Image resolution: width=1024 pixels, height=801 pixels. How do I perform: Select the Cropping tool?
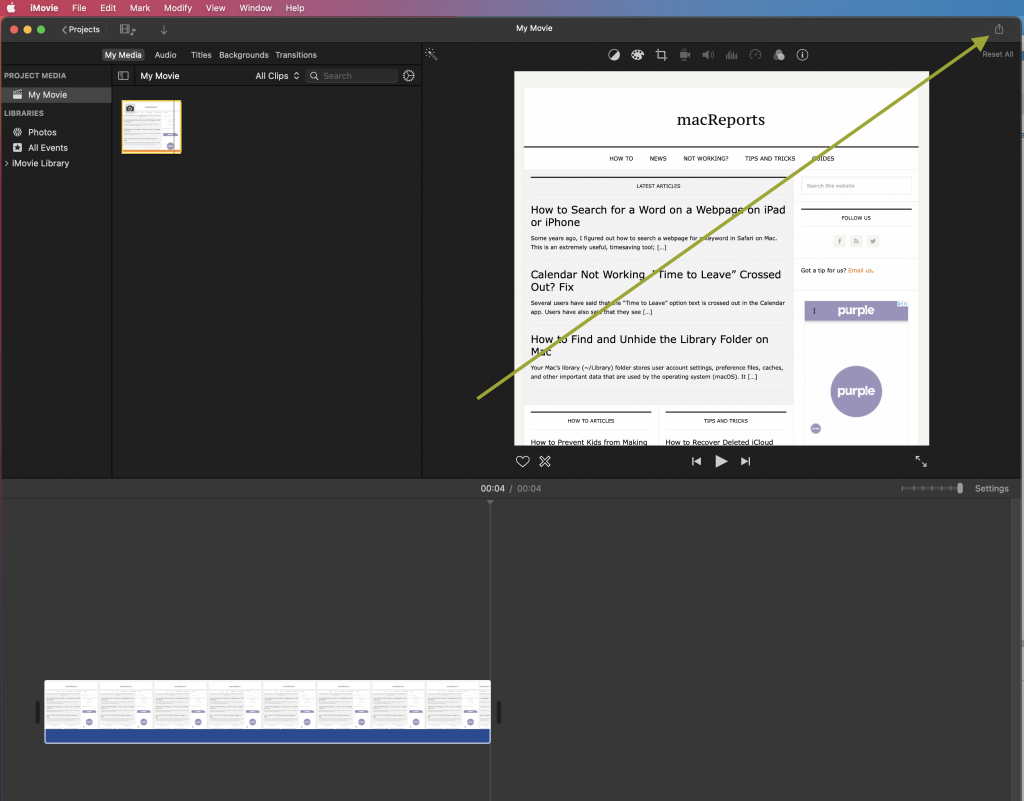tap(662, 55)
